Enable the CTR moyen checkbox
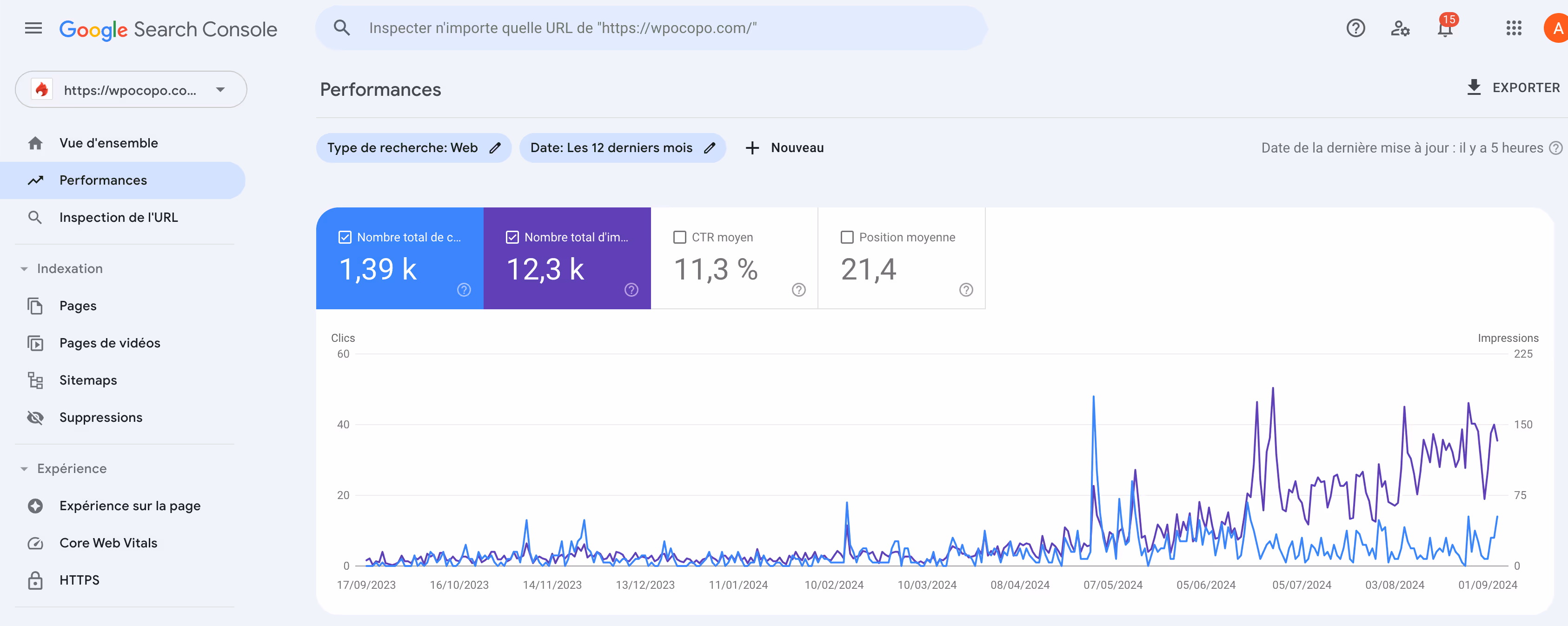The width and height of the screenshot is (1568, 626). (x=679, y=238)
